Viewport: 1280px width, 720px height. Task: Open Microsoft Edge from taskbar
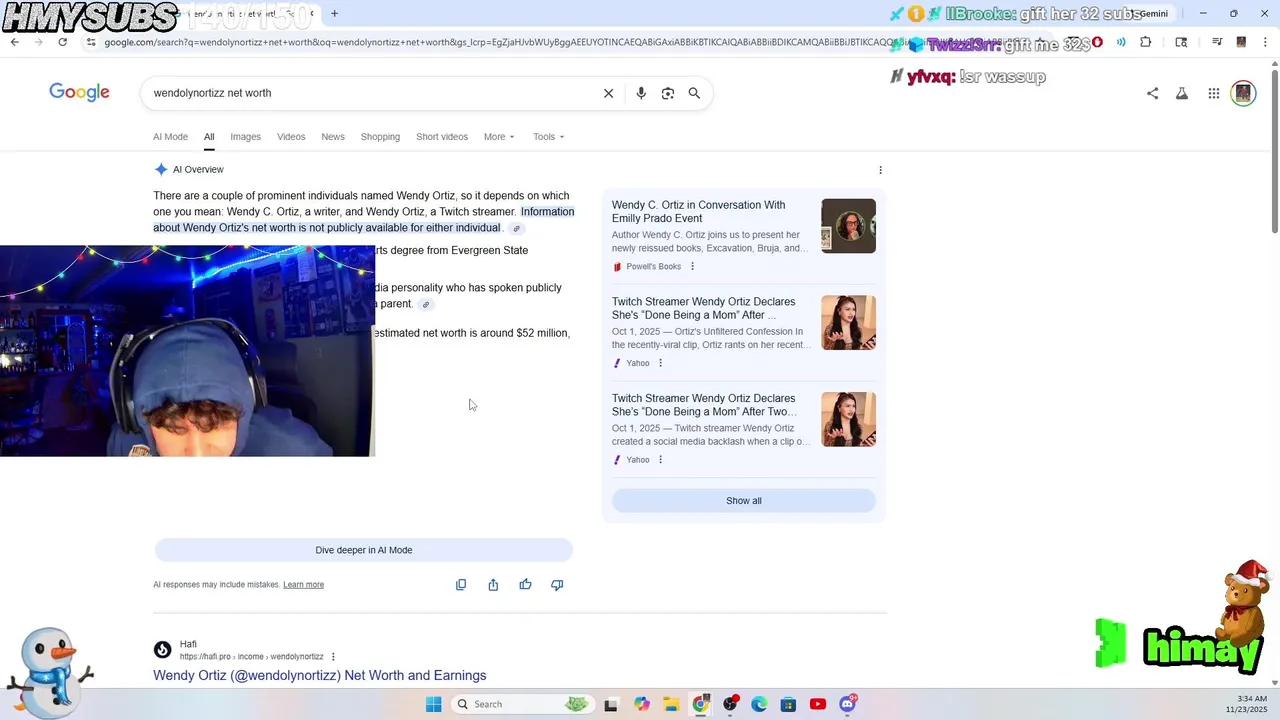pos(759,704)
